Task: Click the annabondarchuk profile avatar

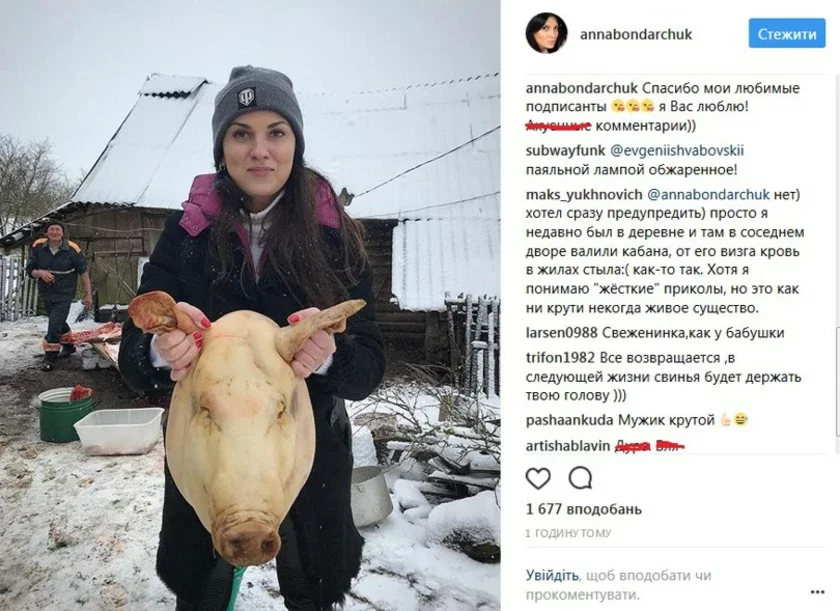Action: [546, 34]
